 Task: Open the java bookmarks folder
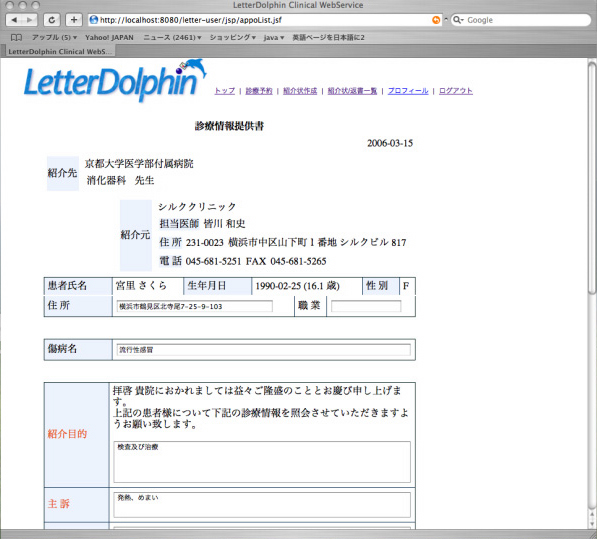coord(274,37)
